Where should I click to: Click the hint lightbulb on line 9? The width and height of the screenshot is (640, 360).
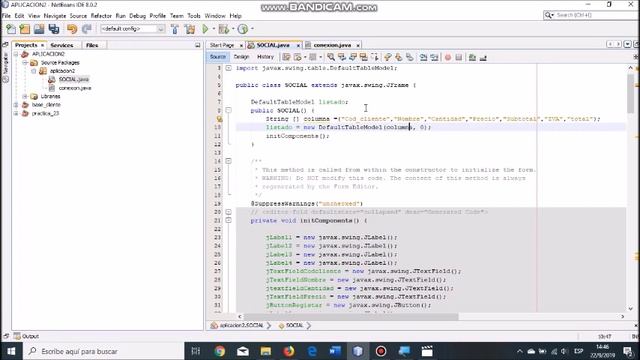[220, 119]
